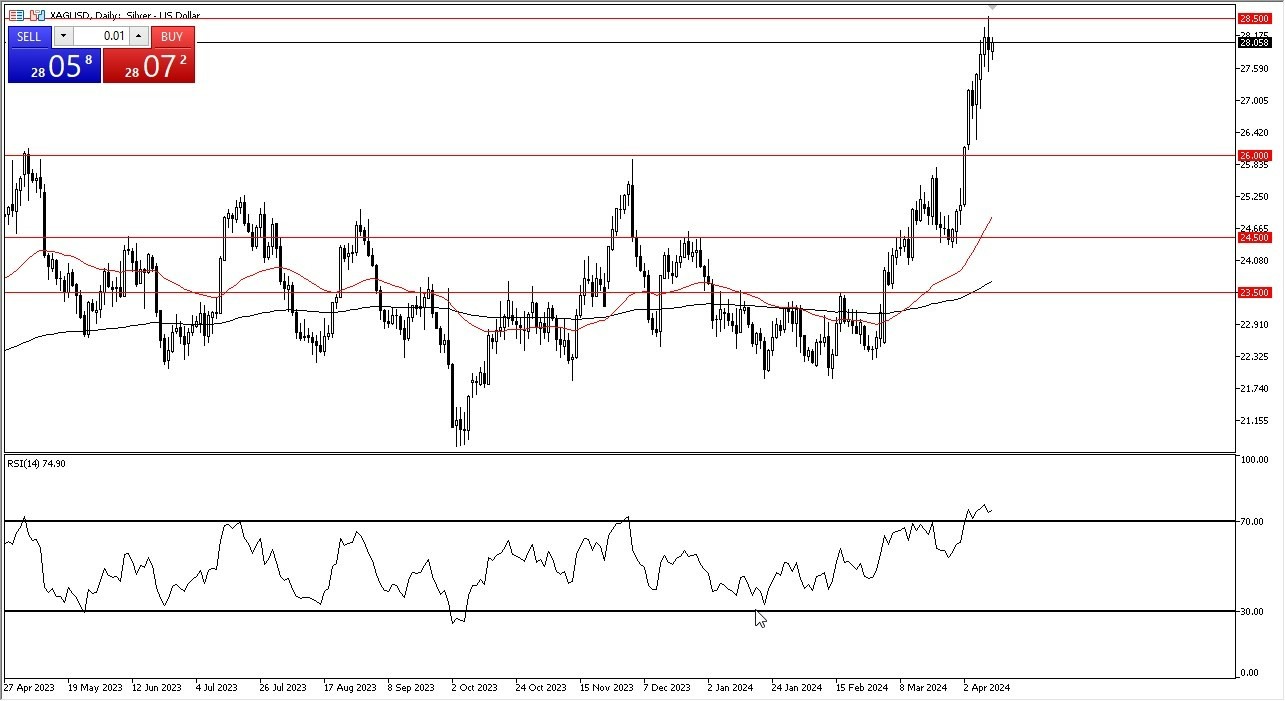Click the red 23.500 price level tag
Viewport: 1285px width, 701px height.
[x=1255, y=293]
